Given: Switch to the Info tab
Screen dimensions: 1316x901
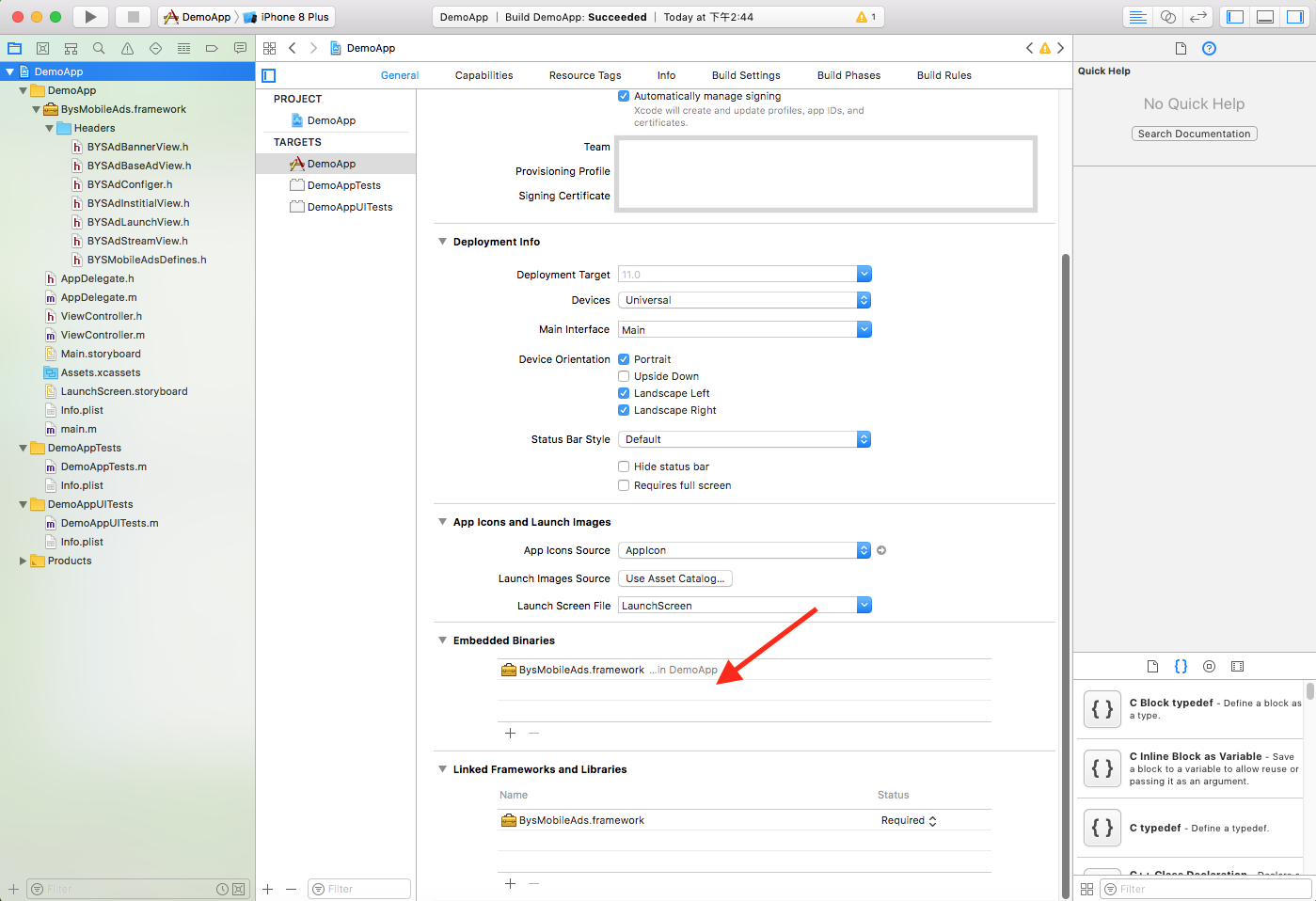Looking at the screenshot, I should click(666, 75).
